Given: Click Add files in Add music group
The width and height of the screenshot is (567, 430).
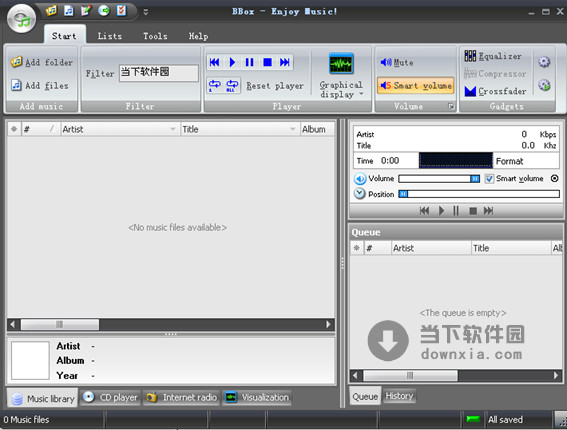Looking at the screenshot, I should (40, 86).
